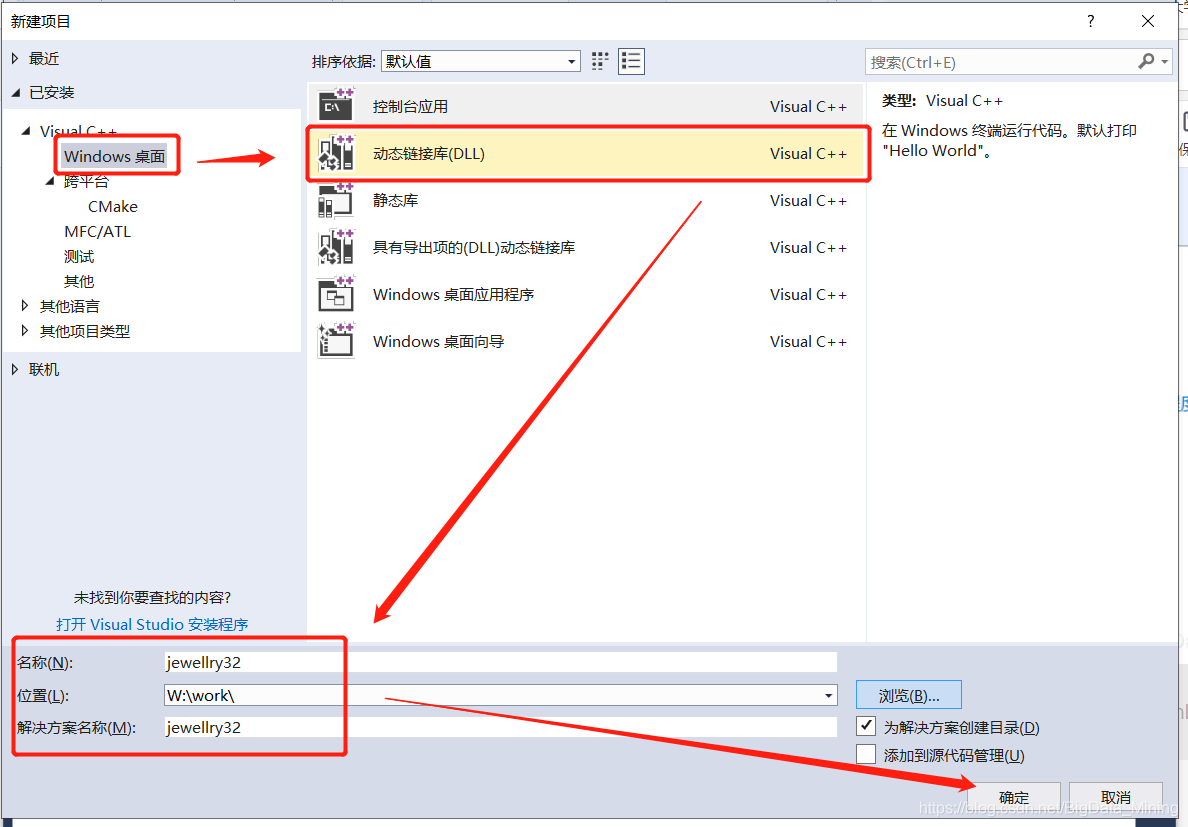Switch to medium icons list view

pos(631,61)
